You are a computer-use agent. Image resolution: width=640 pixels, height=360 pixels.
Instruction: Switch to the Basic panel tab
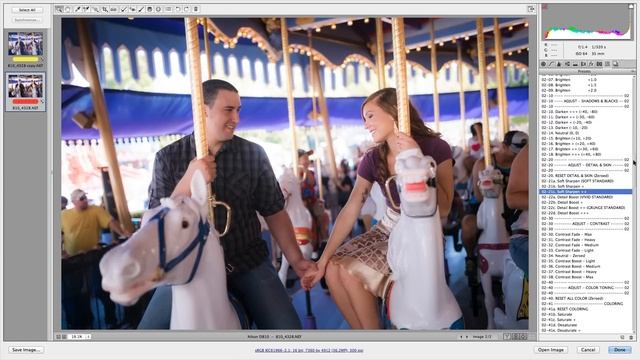coord(543,64)
